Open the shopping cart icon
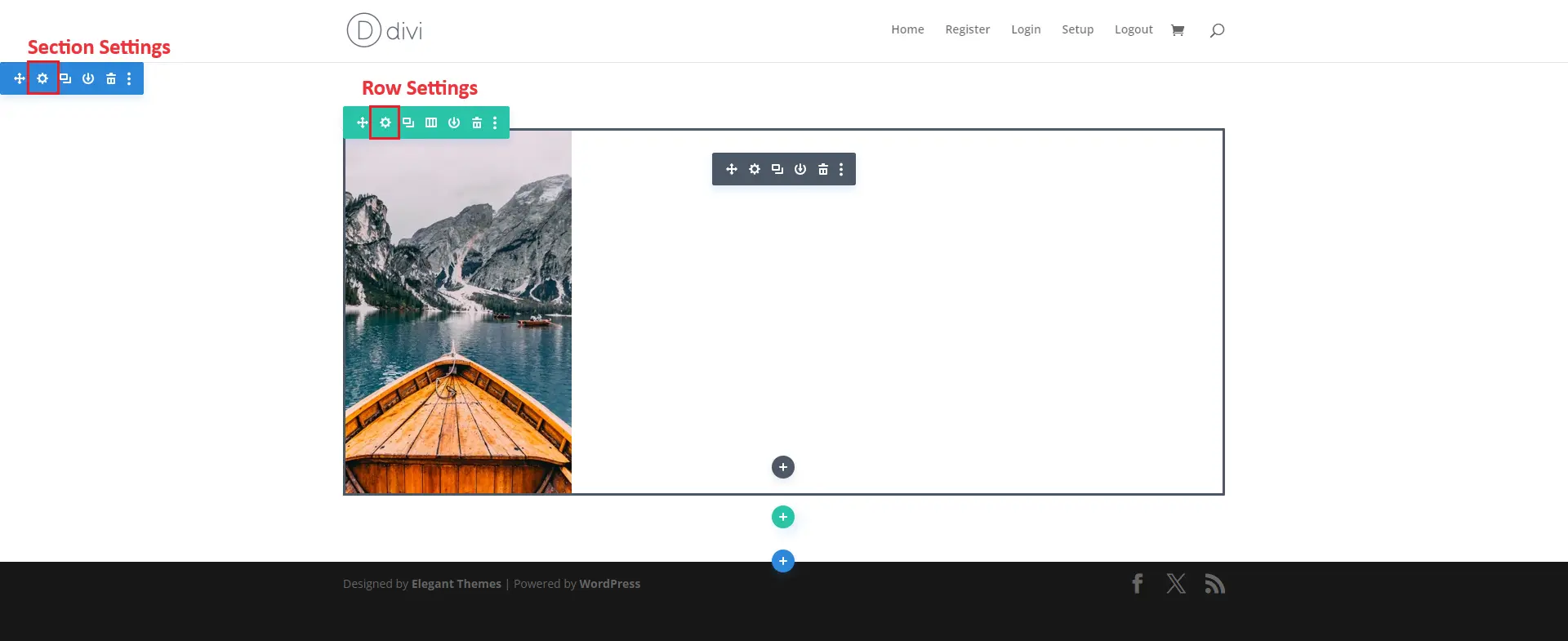 [x=1178, y=30]
